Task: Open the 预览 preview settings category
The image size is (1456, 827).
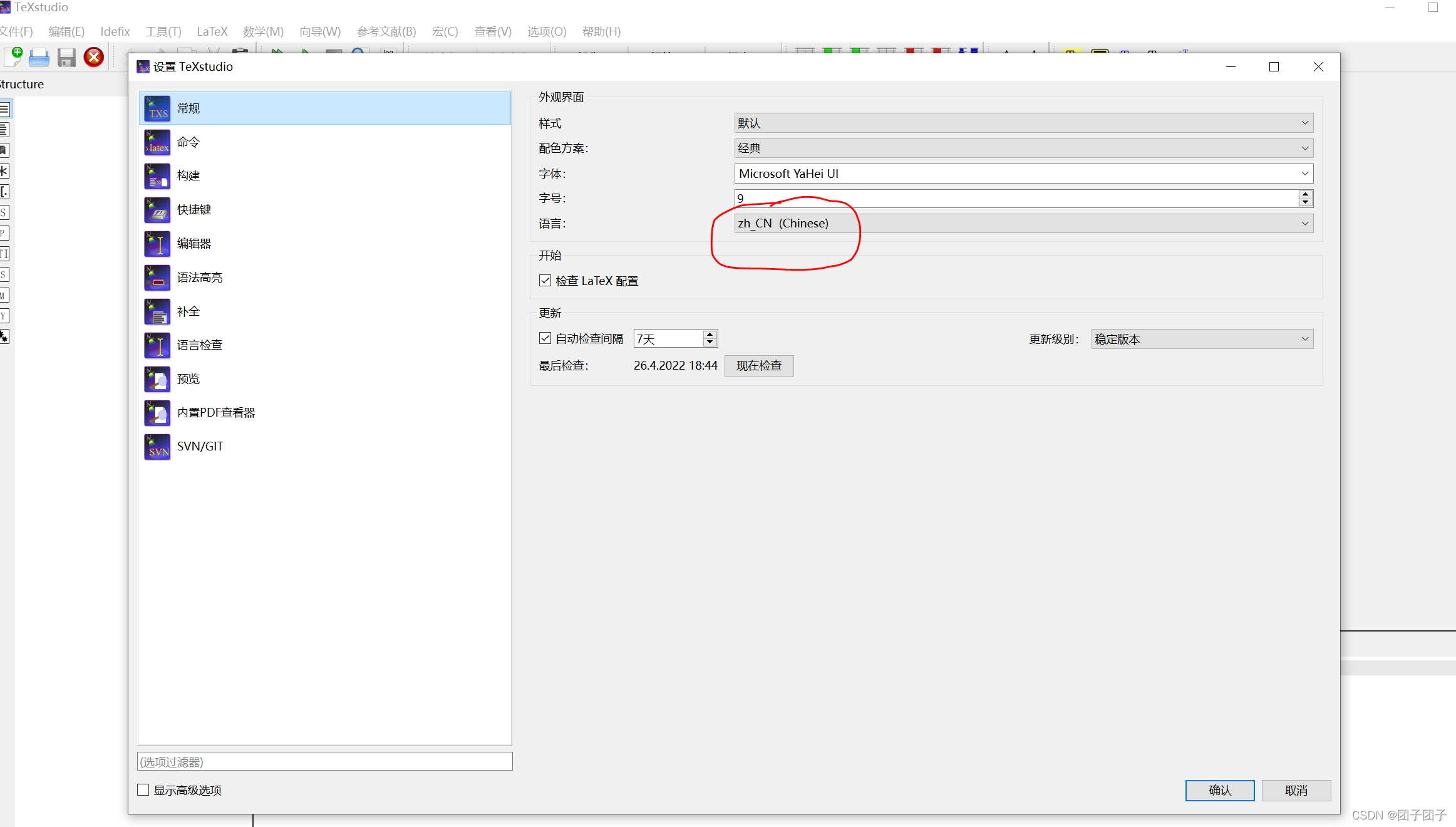Action: 324,378
